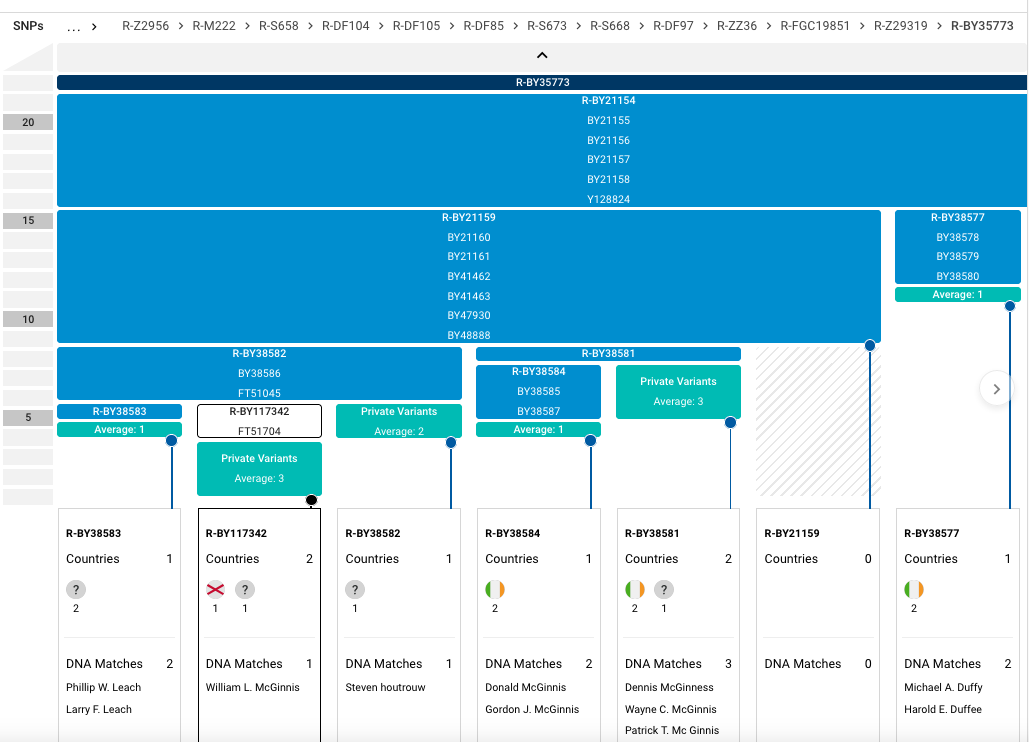Click the unknown-country icon in R-BY117342 card
This screenshot has width=1029, height=742.
245,589
